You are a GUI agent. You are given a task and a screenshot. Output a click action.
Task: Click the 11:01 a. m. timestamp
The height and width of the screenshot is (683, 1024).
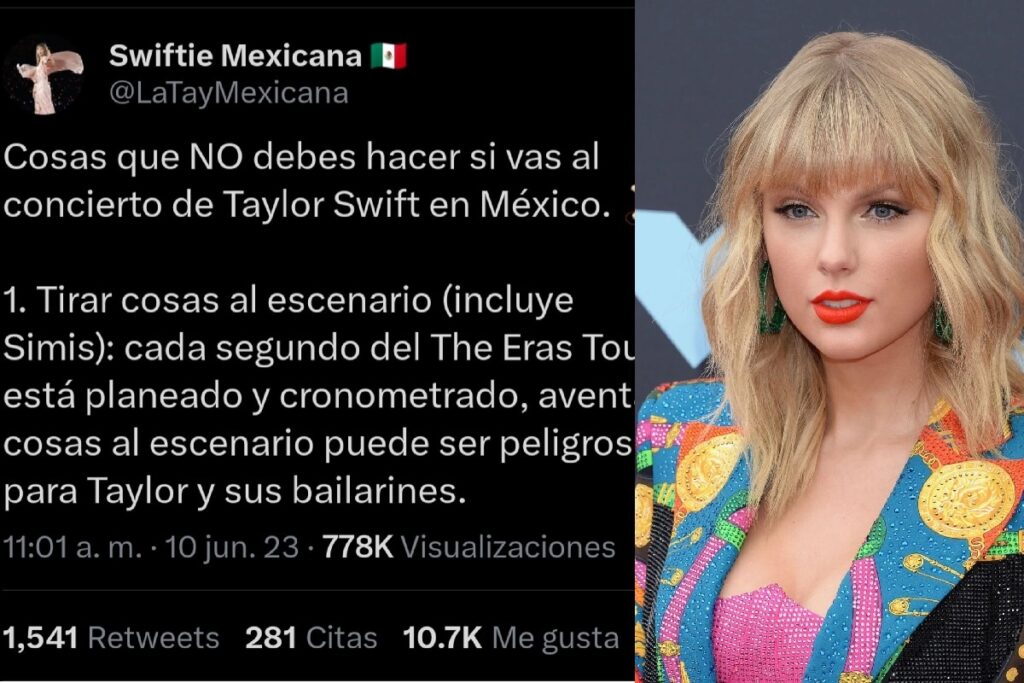[72, 547]
